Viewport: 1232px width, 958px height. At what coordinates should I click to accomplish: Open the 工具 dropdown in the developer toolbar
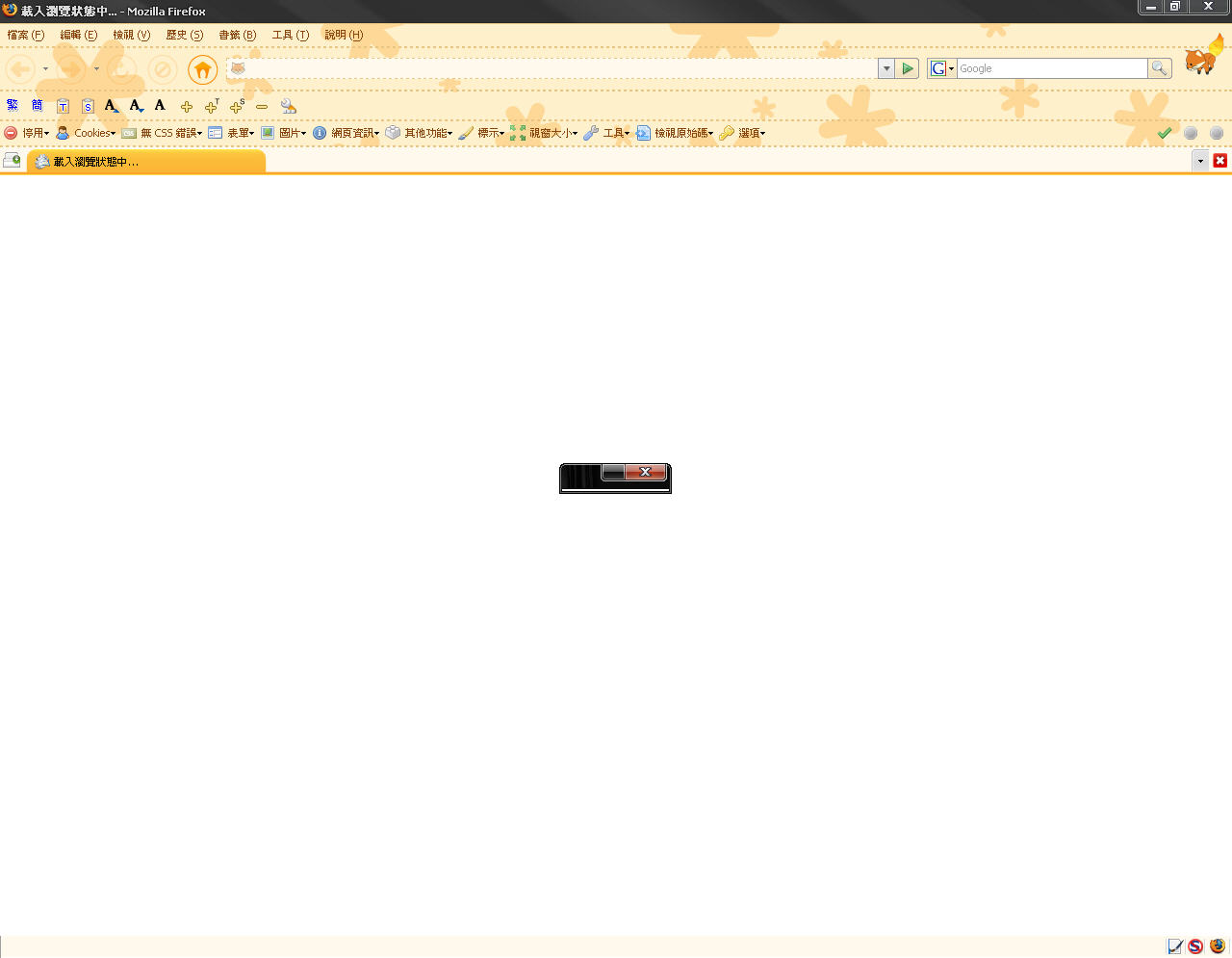click(x=606, y=133)
